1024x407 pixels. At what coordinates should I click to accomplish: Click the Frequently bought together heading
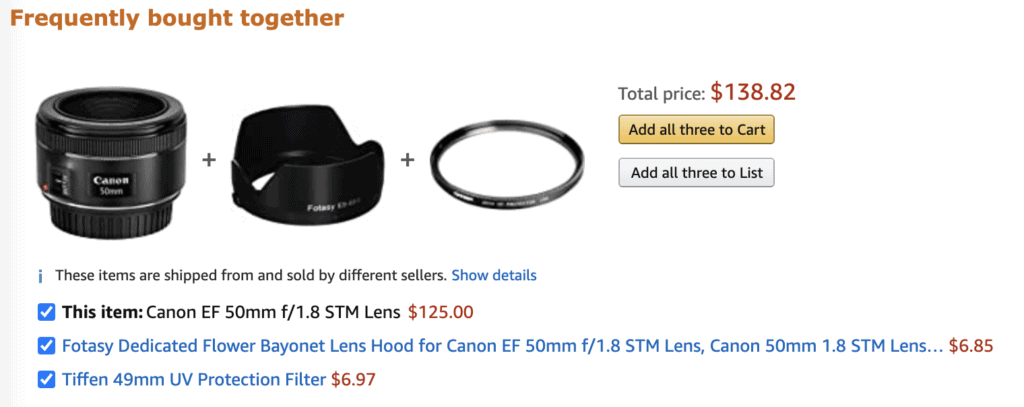(177, 18)
